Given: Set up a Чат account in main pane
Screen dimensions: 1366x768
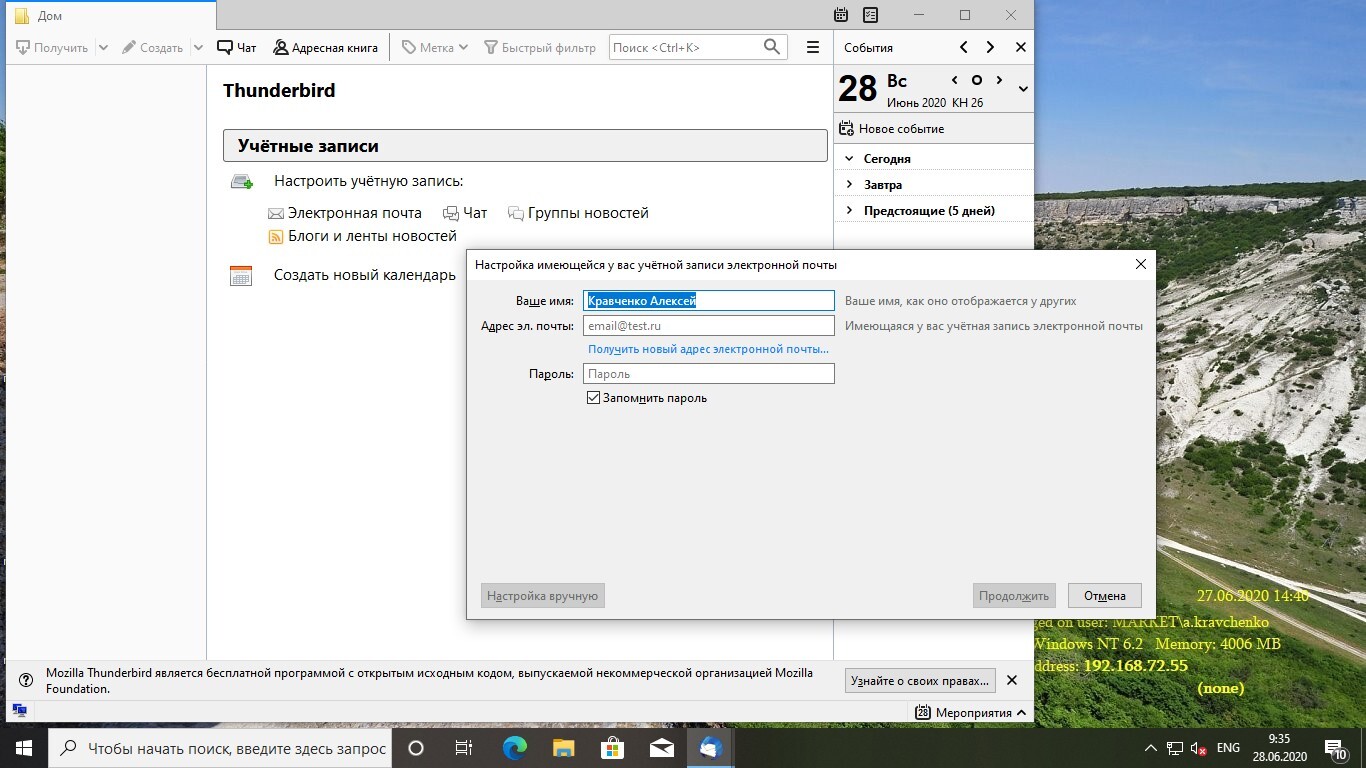Looking at the screenshot, I should tap(465, 213).
